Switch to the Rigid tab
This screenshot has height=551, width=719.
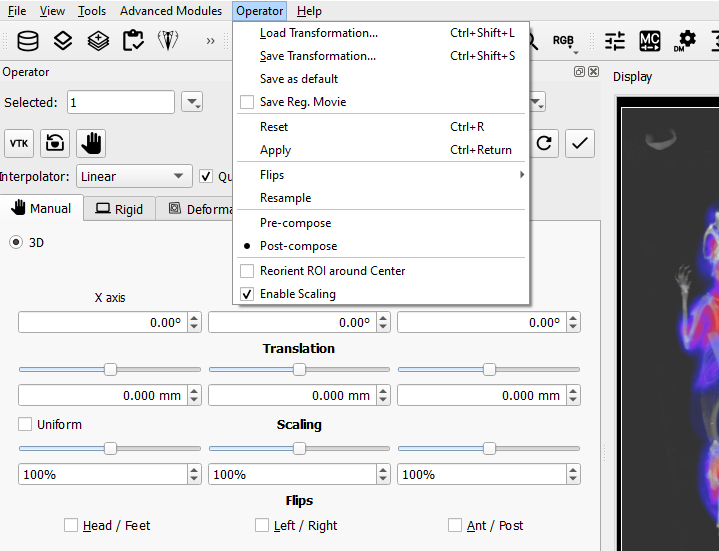[x=119, y=209]
